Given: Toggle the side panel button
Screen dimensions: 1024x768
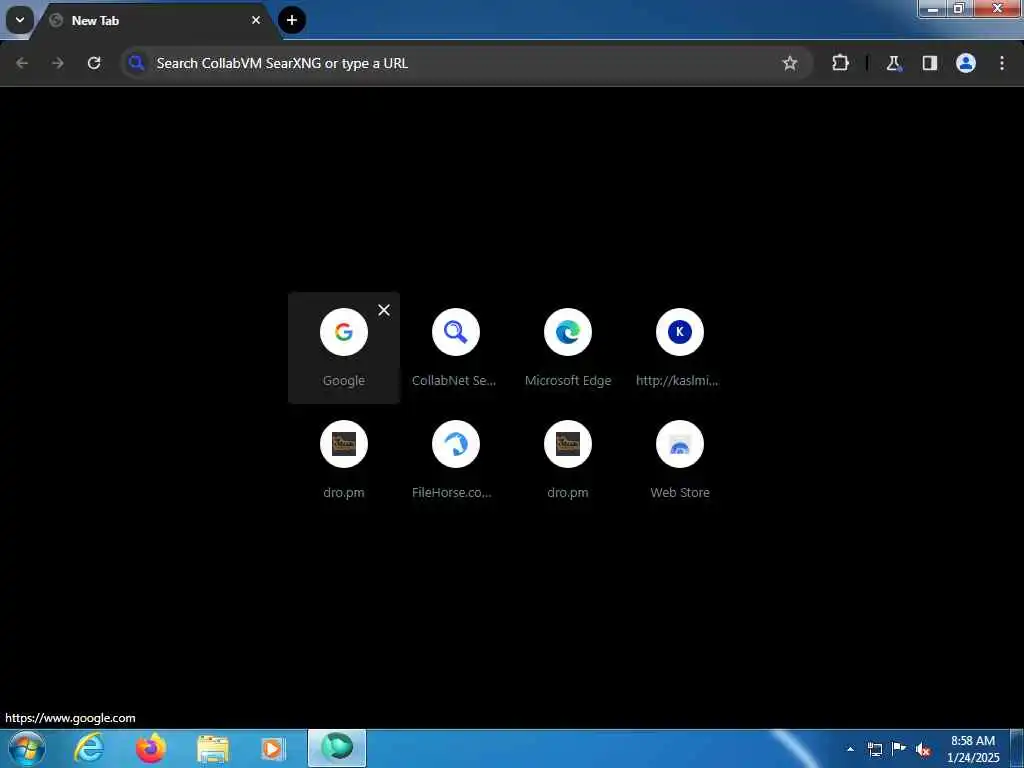Looking at the screenshot, I should [x=929, y=63].
